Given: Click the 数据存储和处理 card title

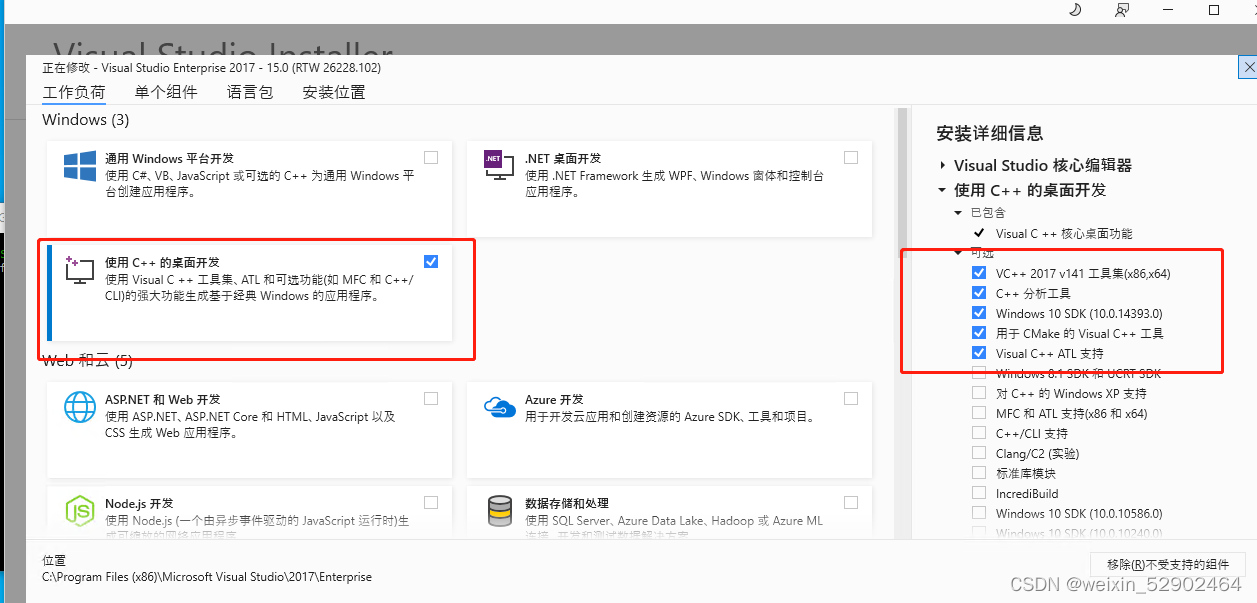Looking at the screenshot, I should tap(567, 503).
